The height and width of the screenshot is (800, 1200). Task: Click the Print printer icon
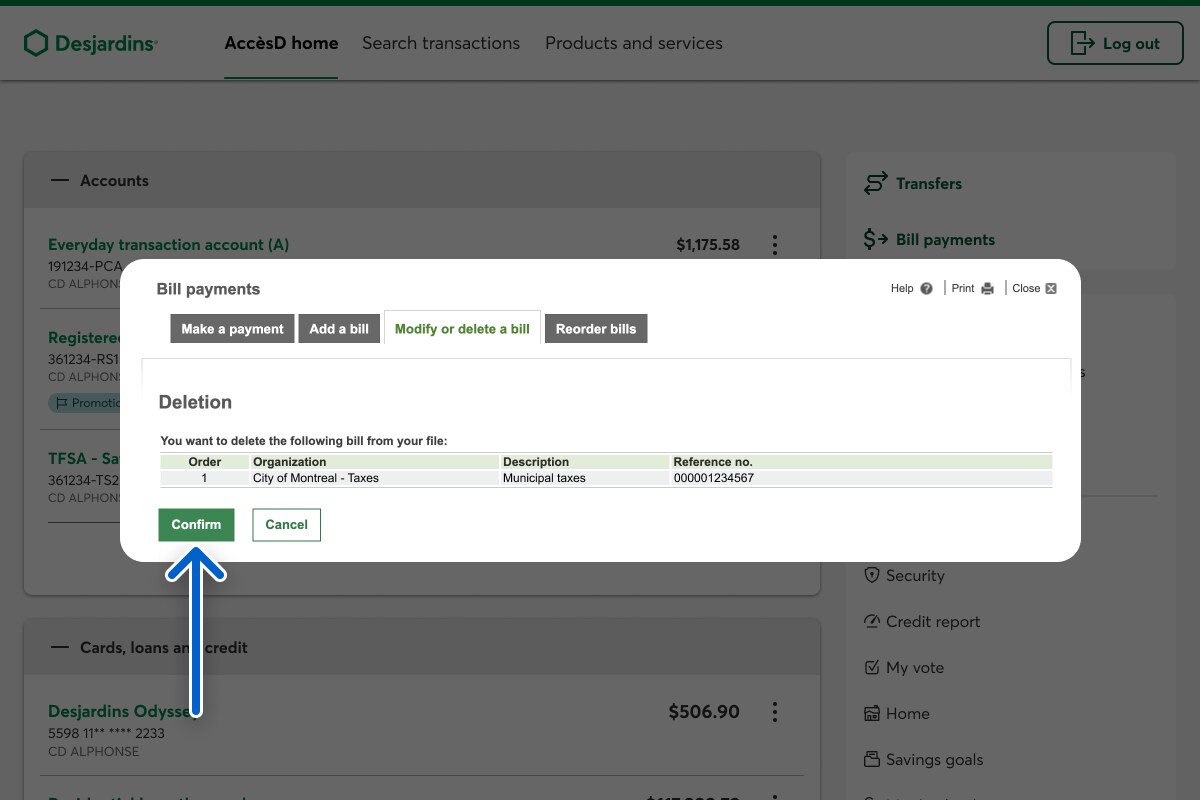point(987,289)
